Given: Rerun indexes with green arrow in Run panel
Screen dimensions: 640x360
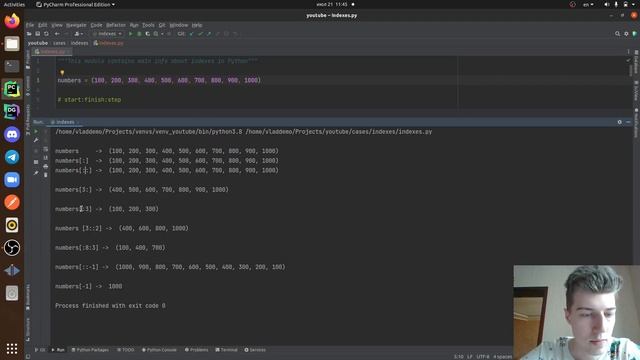Looking at the screenshot, I should pyautogui.click(x=36, y=131).
